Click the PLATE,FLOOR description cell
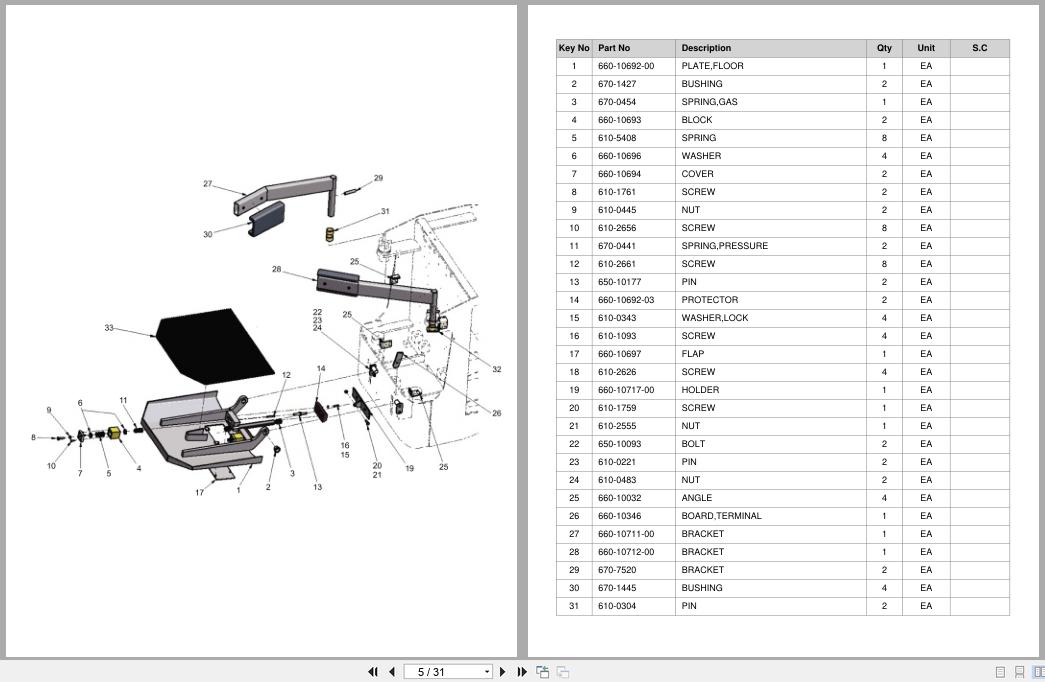1045x682 pixels. (x=712, y=66)
